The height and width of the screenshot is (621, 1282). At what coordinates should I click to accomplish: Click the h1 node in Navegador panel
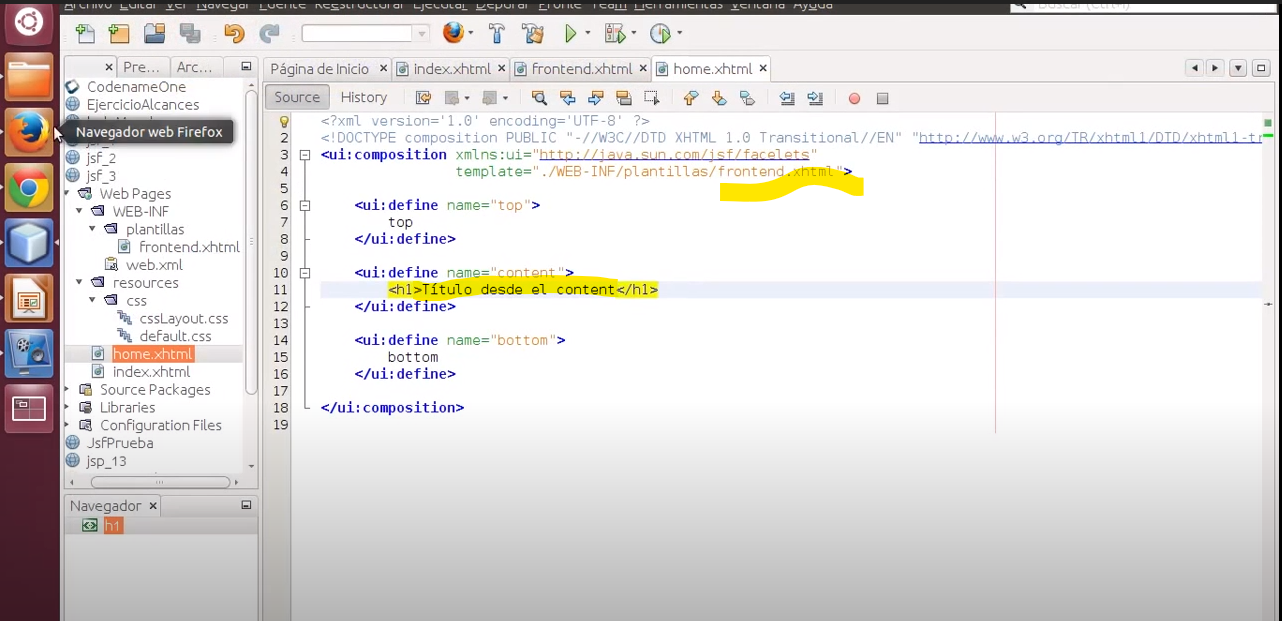[113, 525]
